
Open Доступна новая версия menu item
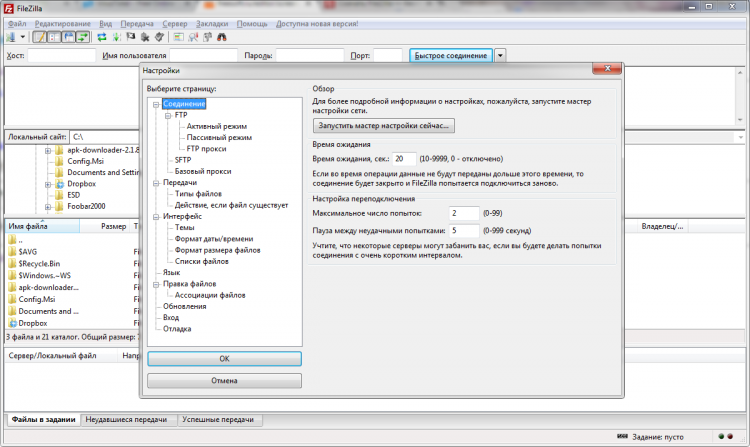317,24
